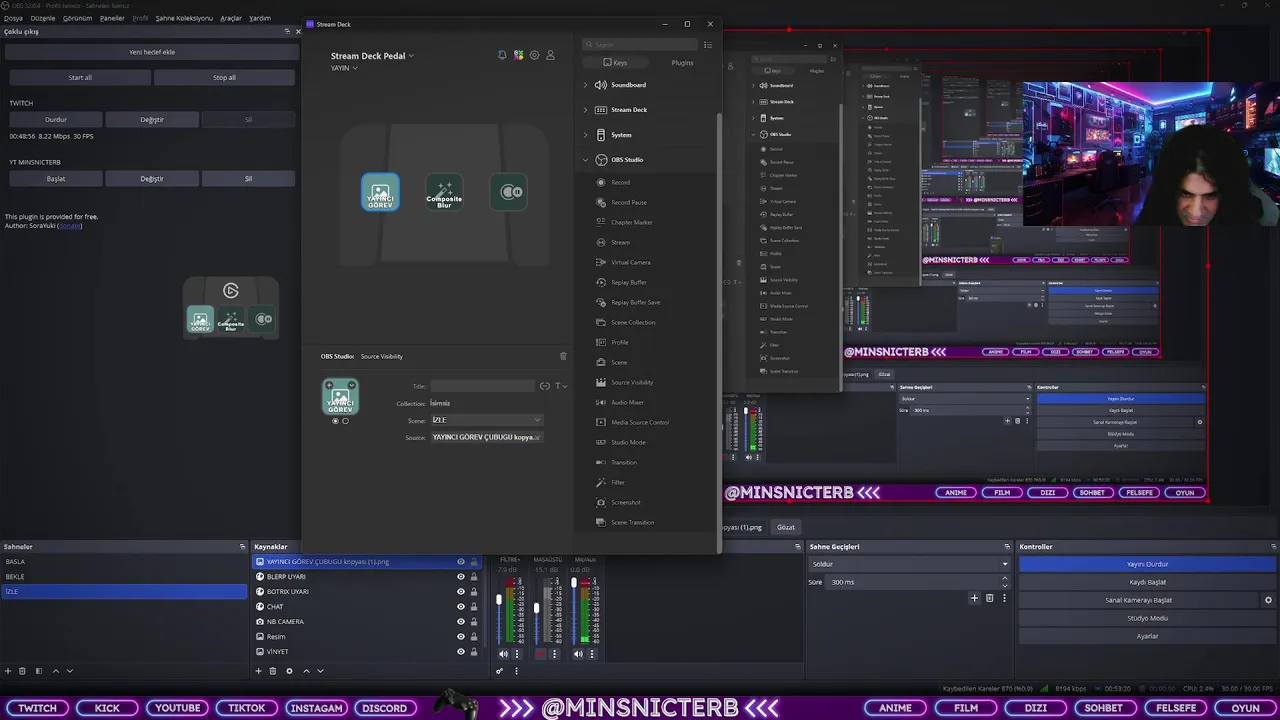The width and height of the screenshot is (1280, 720).
Task: Open the Araçlar menu
Action: [x=231, y=18]
